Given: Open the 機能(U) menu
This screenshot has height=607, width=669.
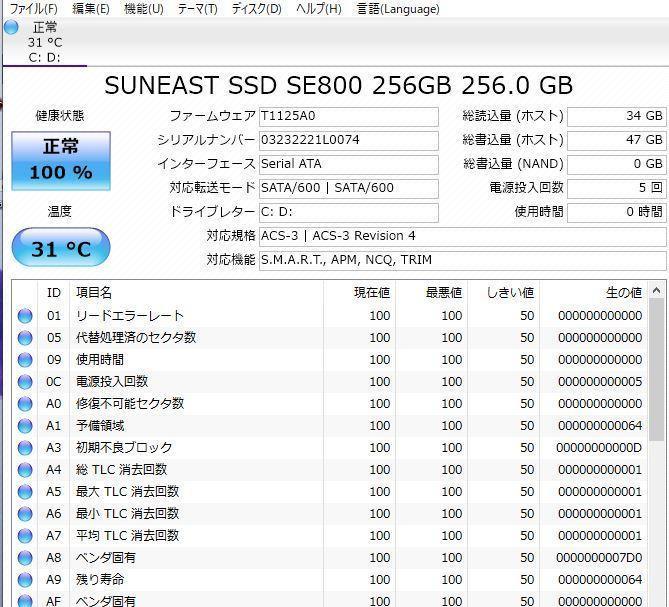Looking at the screenshot, I should click(144, 9).
